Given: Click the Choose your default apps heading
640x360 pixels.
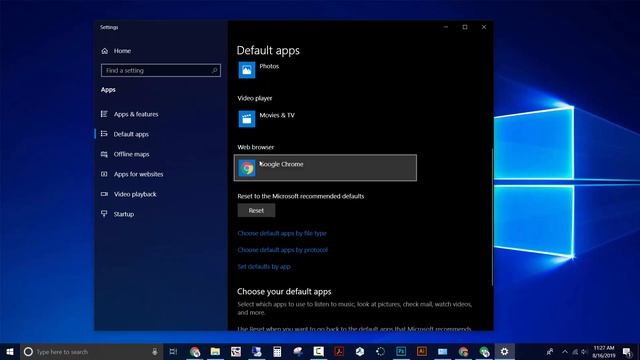Looking at the screenshot, I should (x=284, y=291).
